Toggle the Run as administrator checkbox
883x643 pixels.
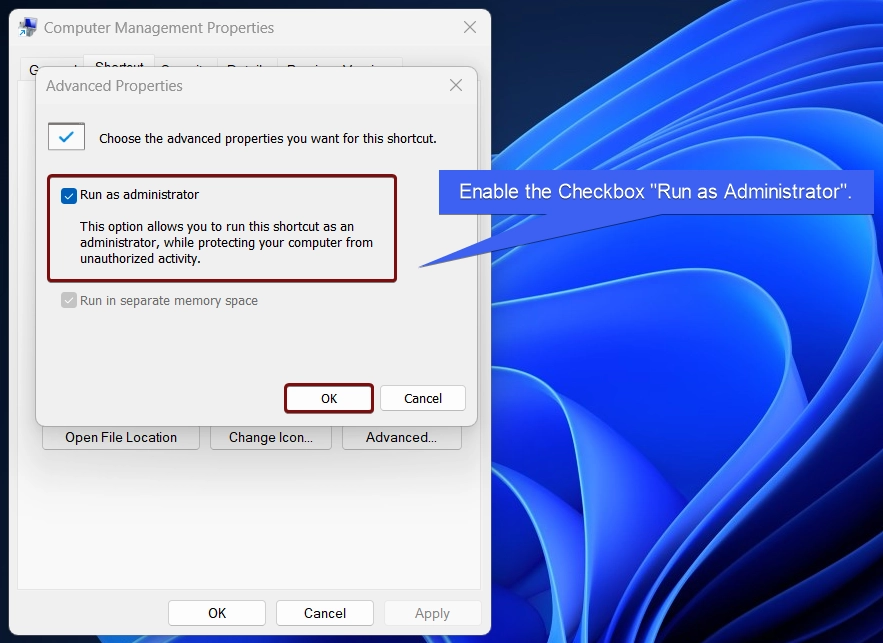tap(69, 196)
